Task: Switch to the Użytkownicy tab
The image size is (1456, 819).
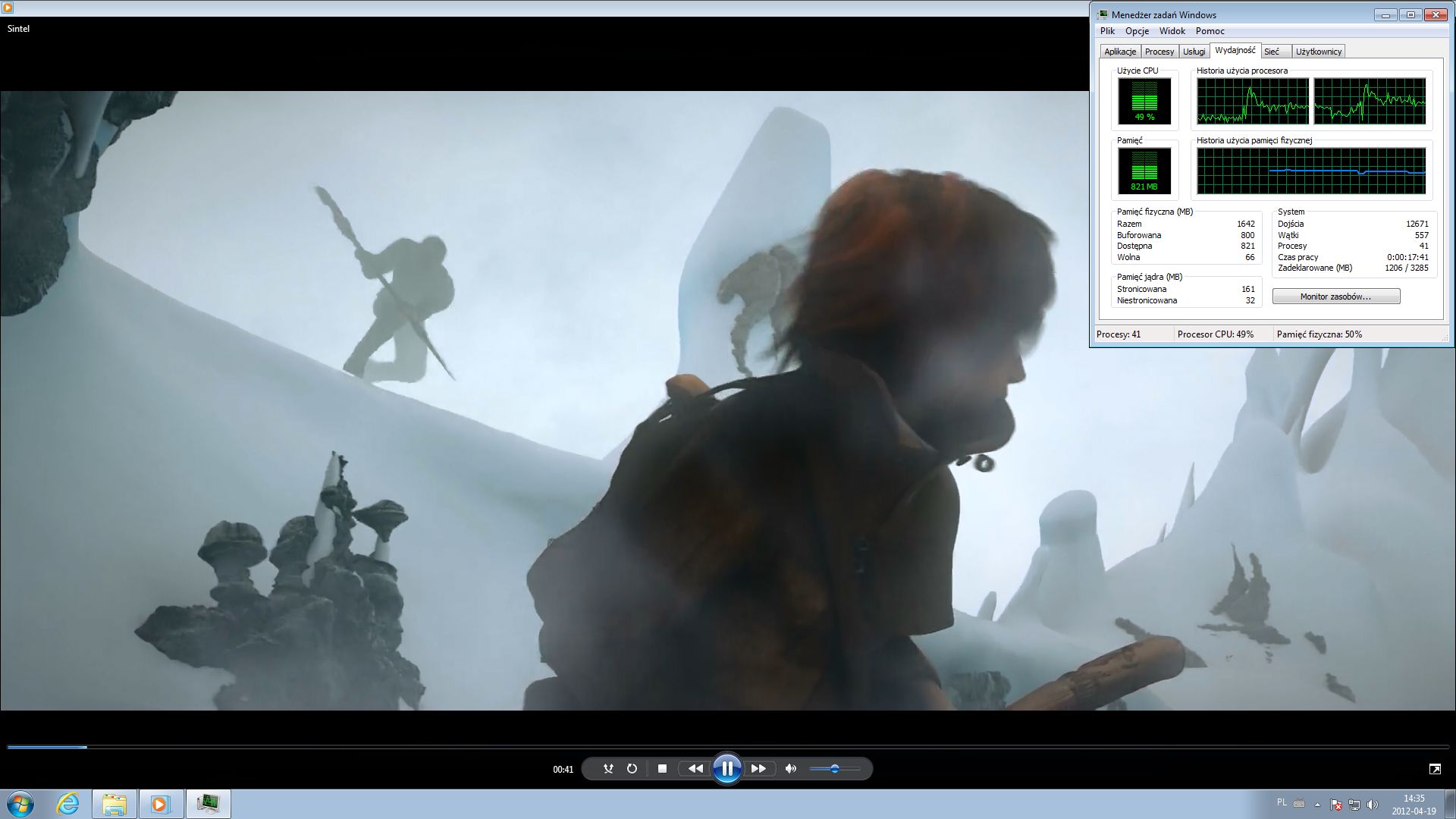Action: (x=1319, y=52)
